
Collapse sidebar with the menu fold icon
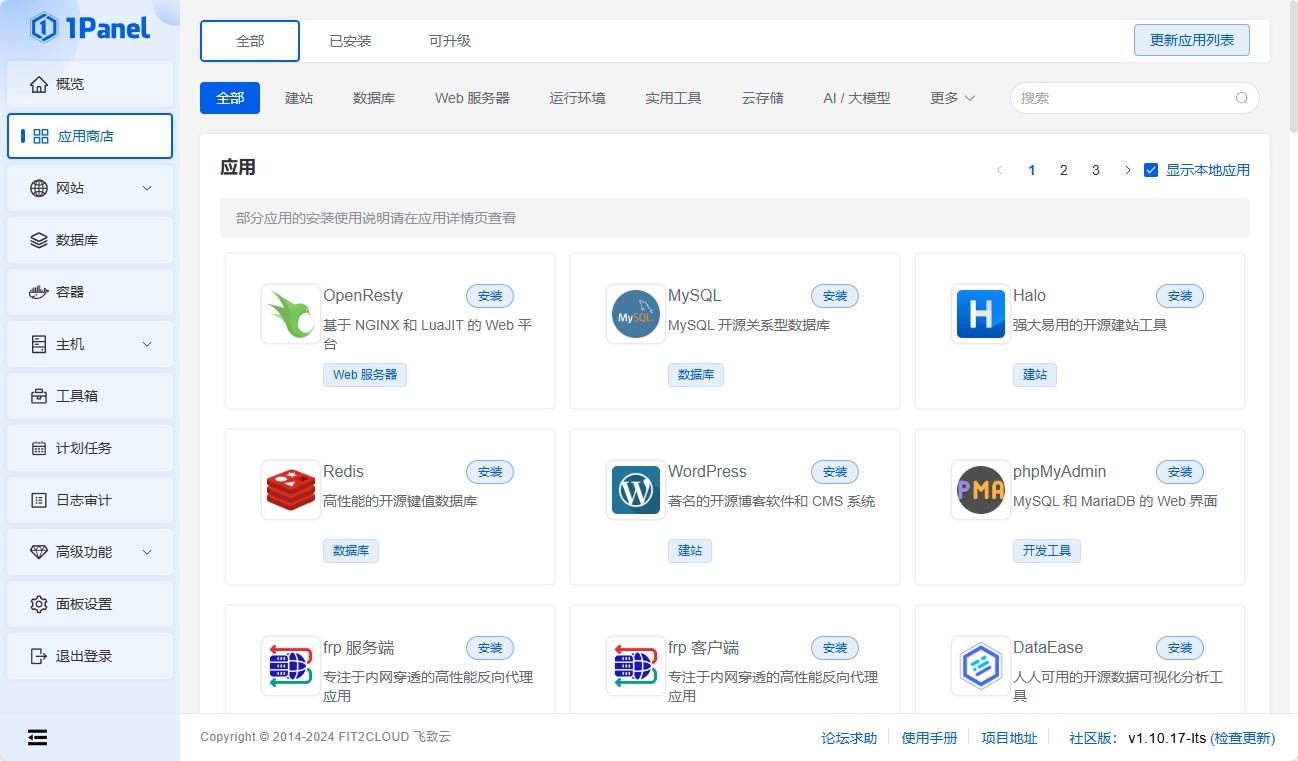(37, 737)
